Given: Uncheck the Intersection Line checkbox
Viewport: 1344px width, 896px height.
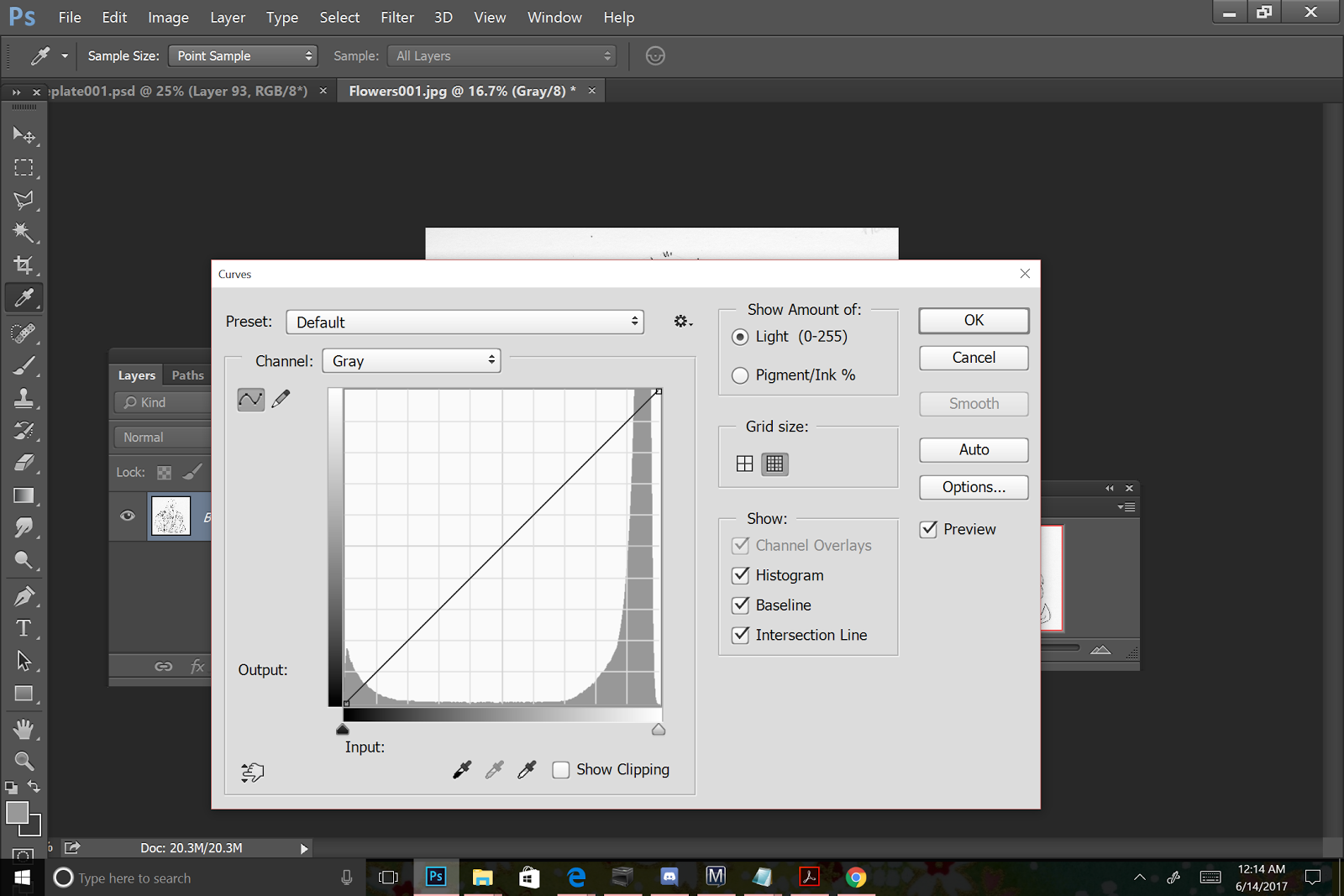Looking at the screenshot, I should pyautogui.click(x=741, y=635).
